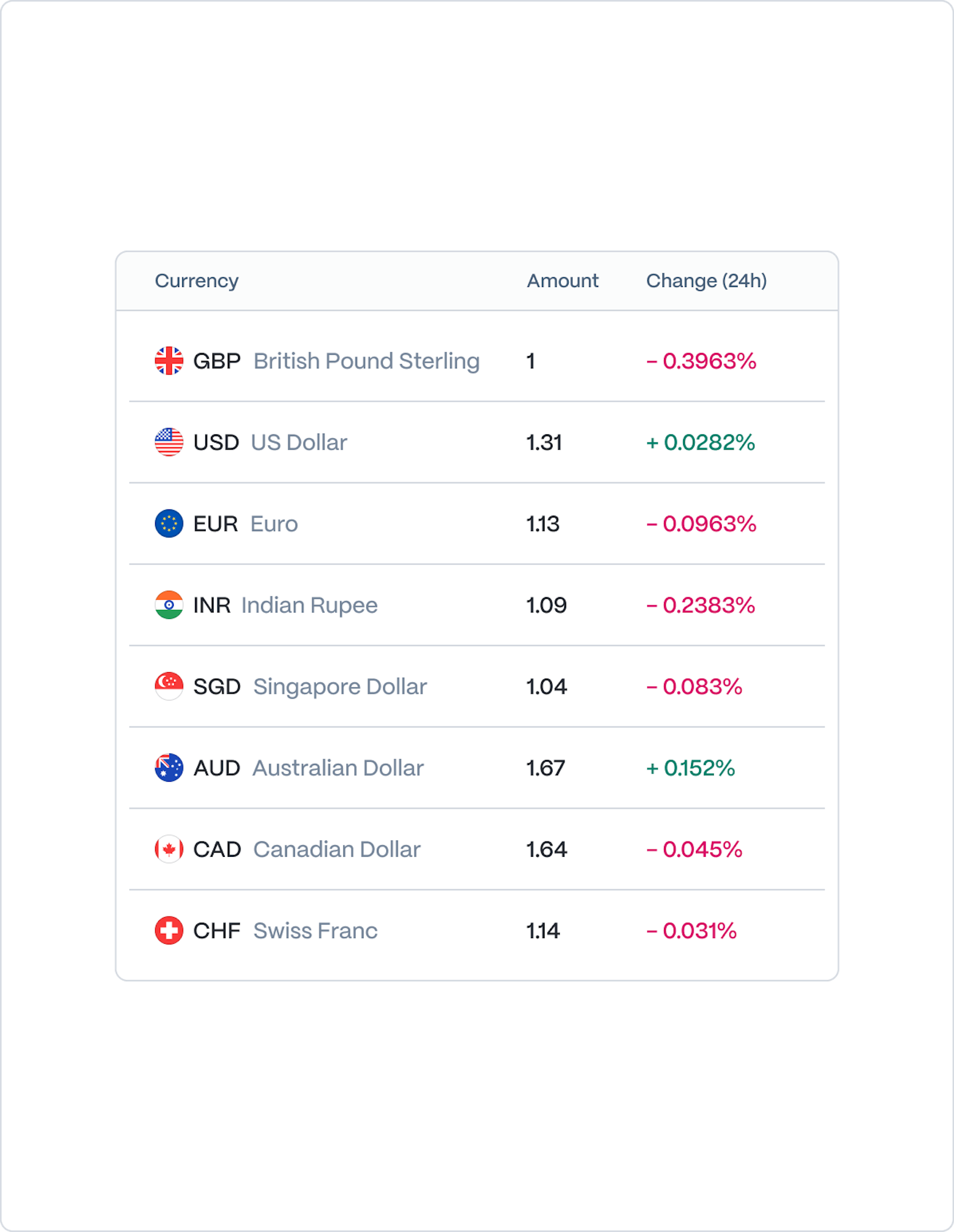954x1232 pixels.
Task: Click the GBP -0.3963% change value
Action: click(x=701, y=361)
